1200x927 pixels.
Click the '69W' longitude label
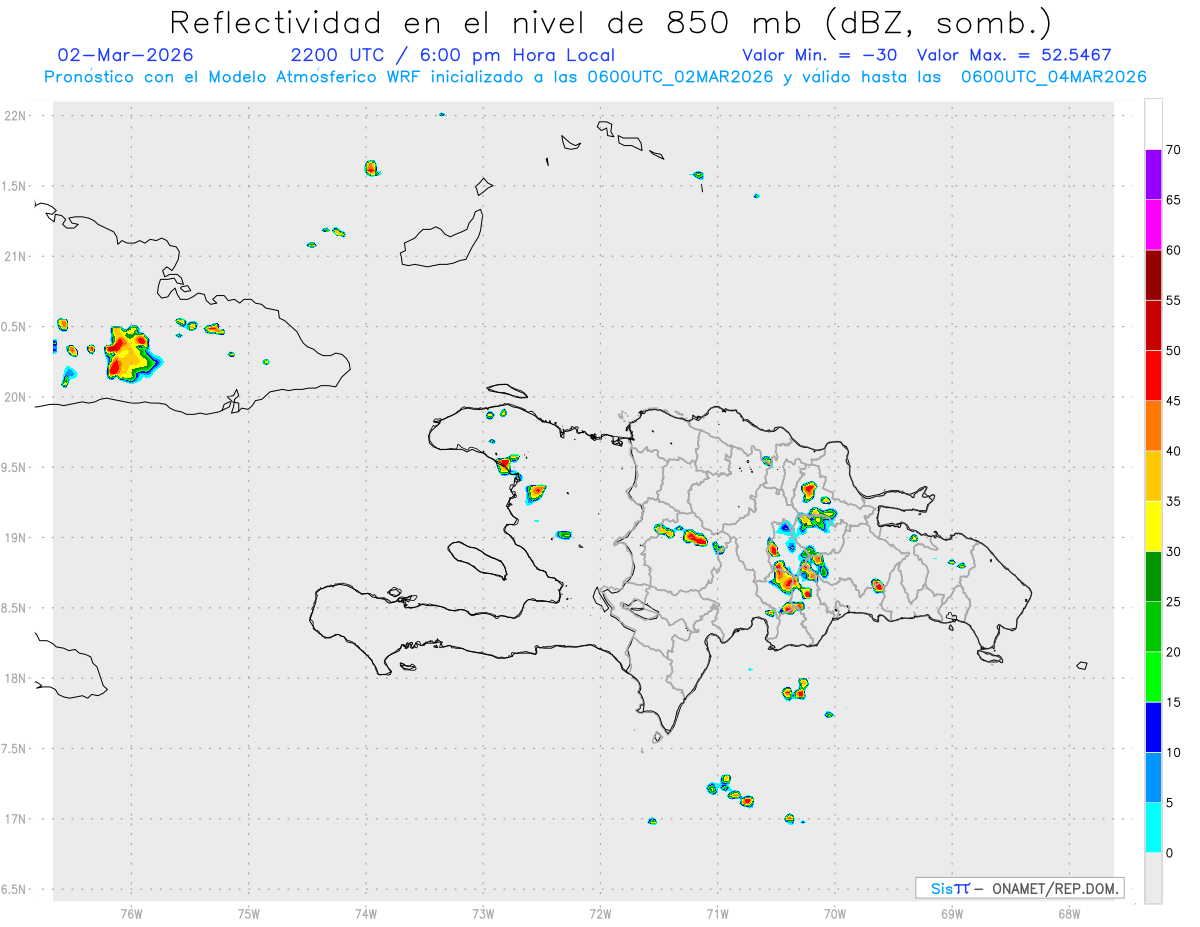coord(952,914)
